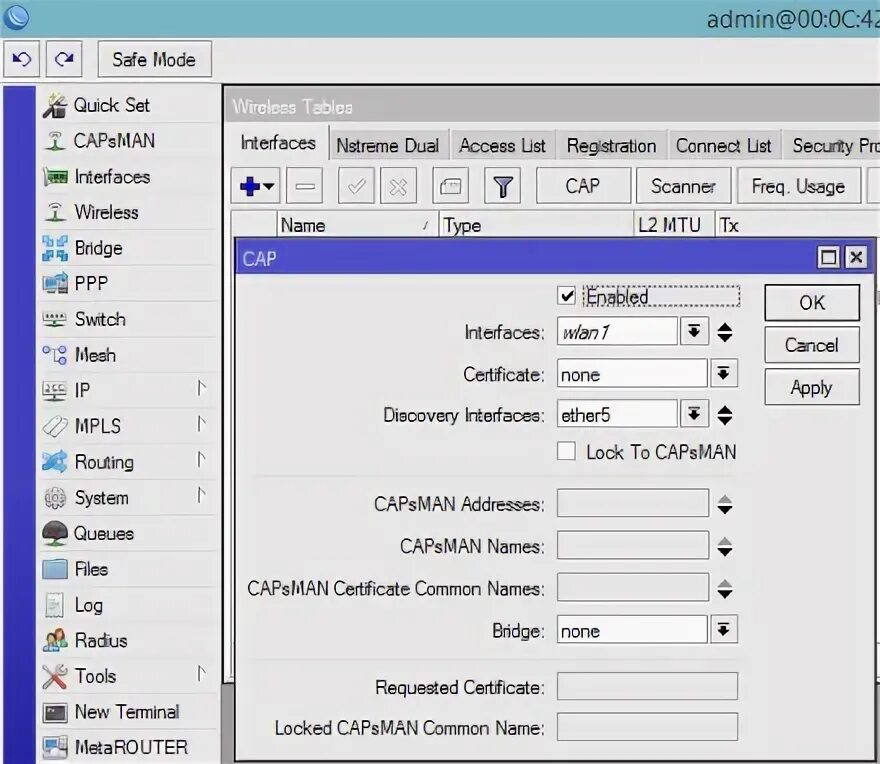
Task: Click the undo arrow icon
Action: pos(21,58)
